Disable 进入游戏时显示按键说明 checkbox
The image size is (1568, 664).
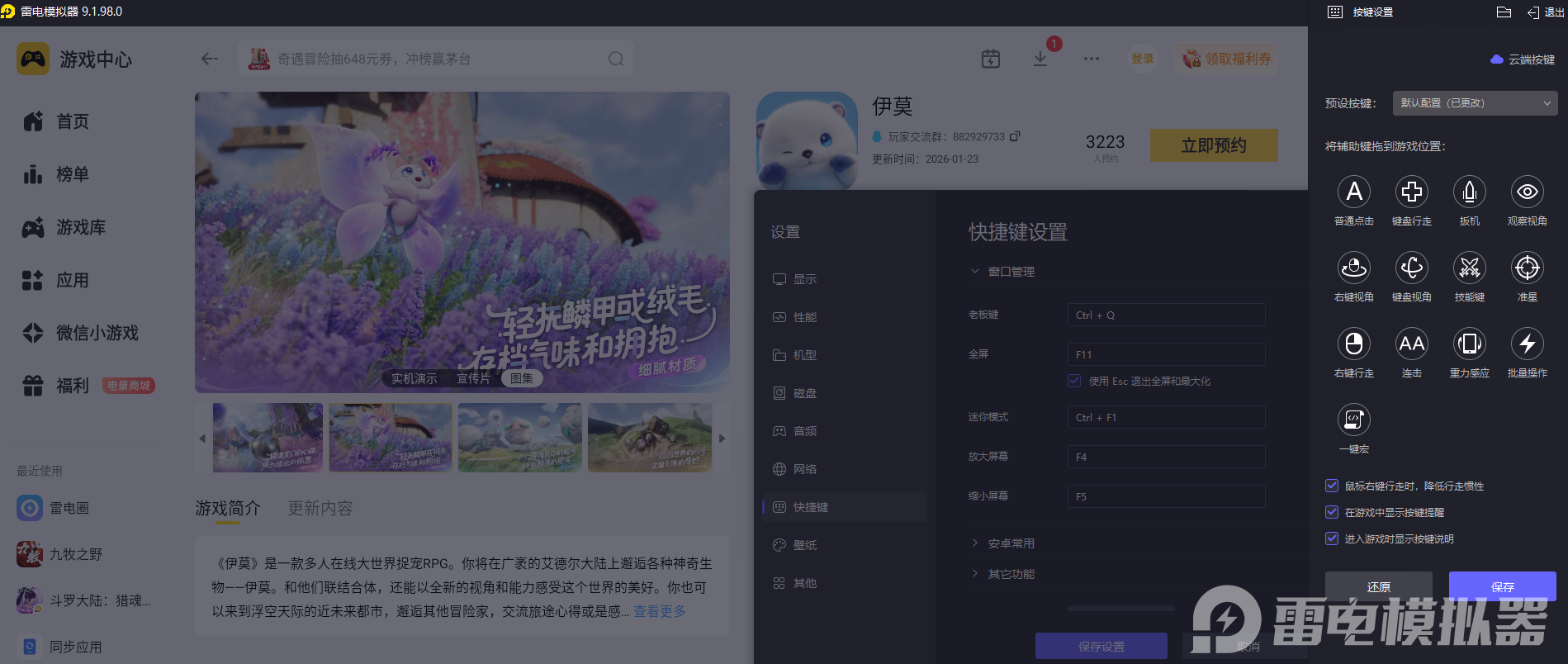tap(1332, 538)
